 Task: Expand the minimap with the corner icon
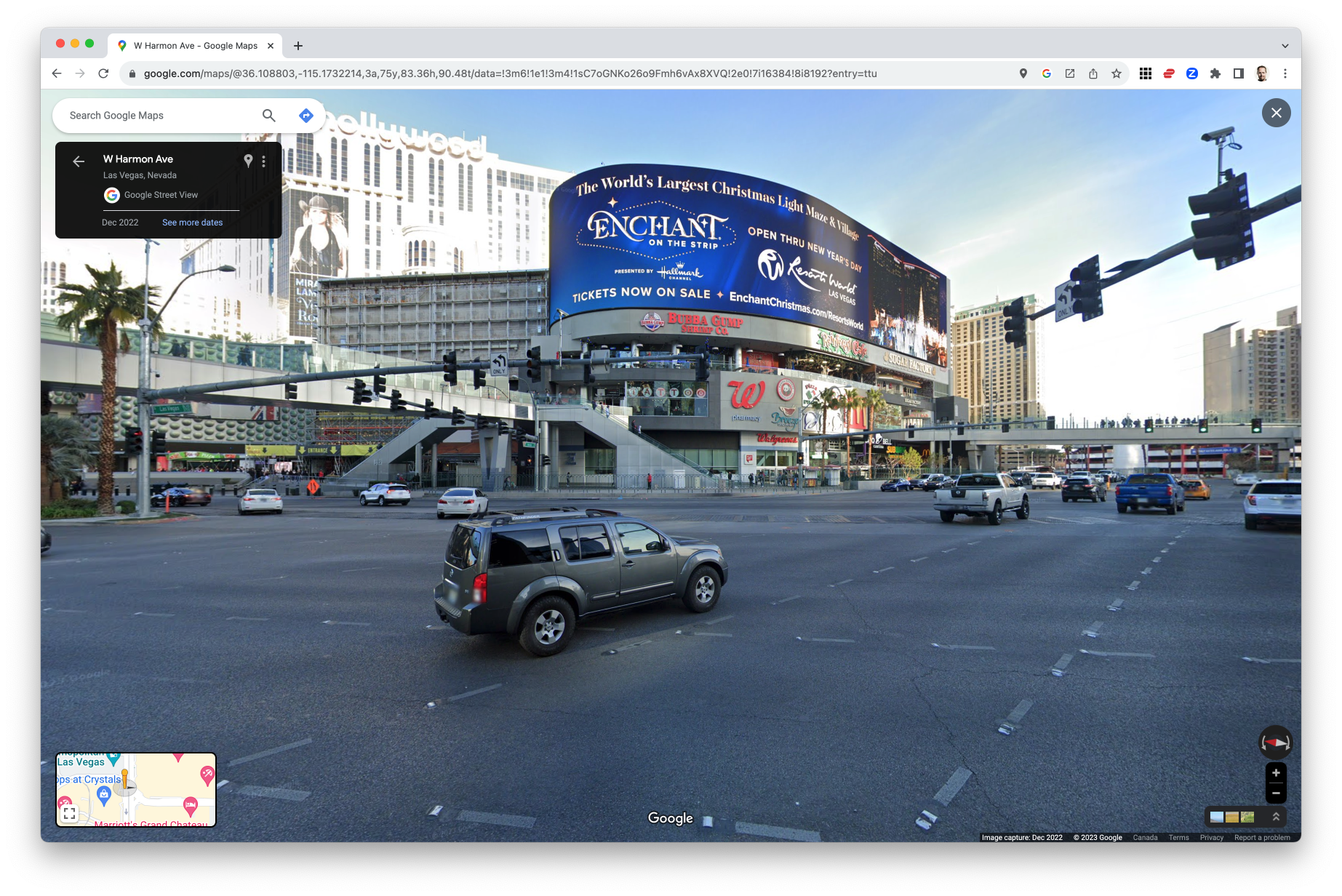69,813
